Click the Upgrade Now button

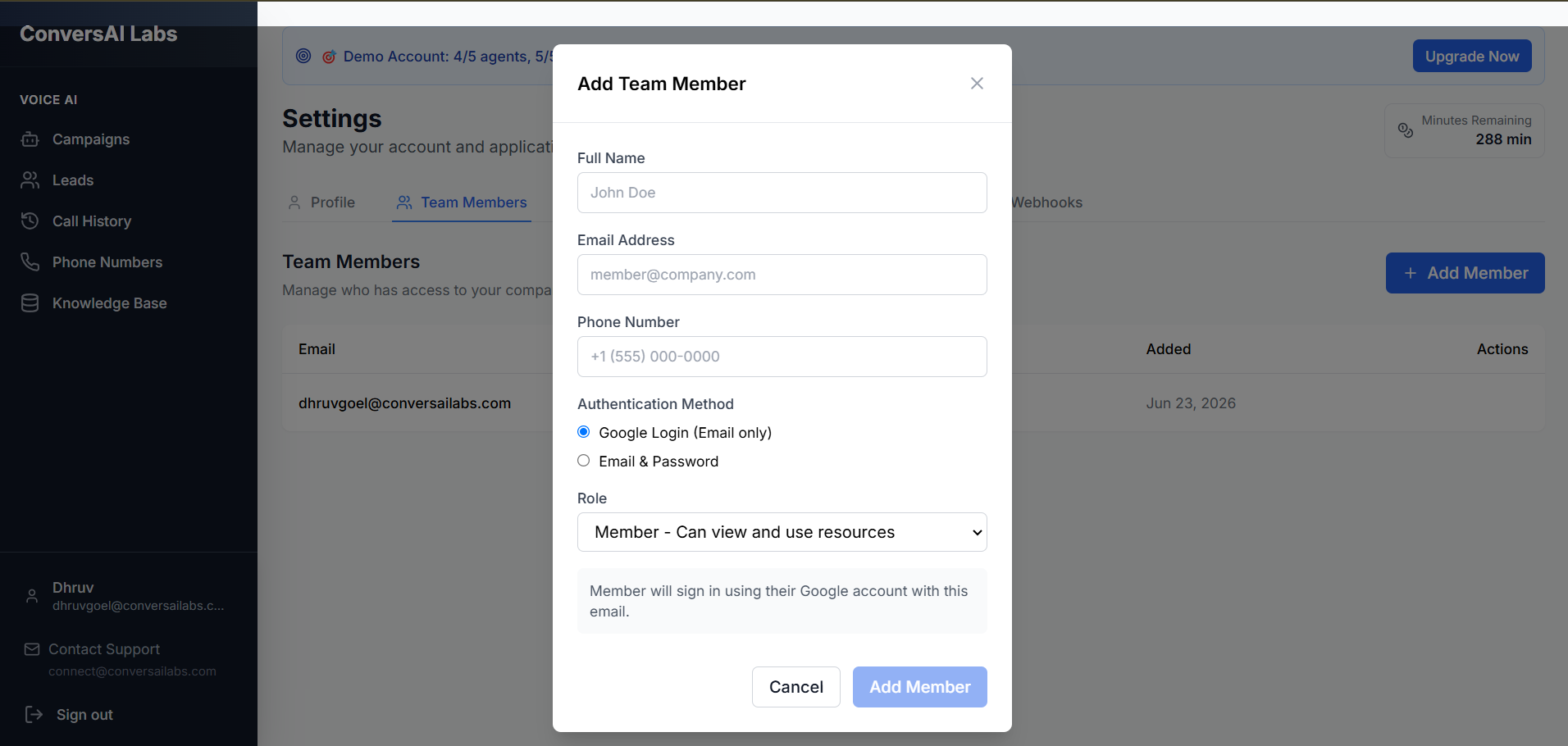point(1472,57)
